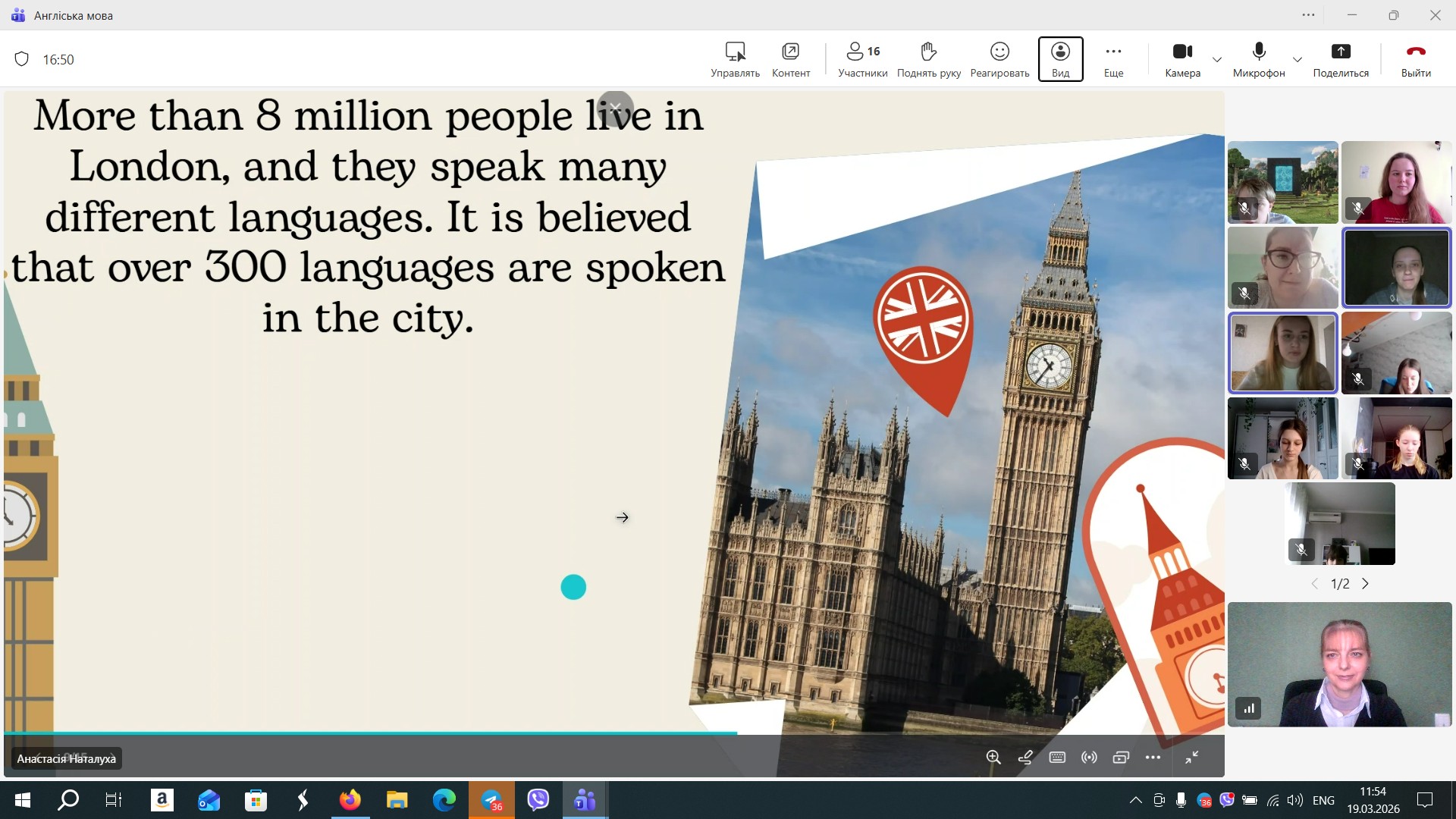Image resolution: width=1456 pixels, height=819 pixels.
Task: Go to next page of participant videos
Action: 1365,583
